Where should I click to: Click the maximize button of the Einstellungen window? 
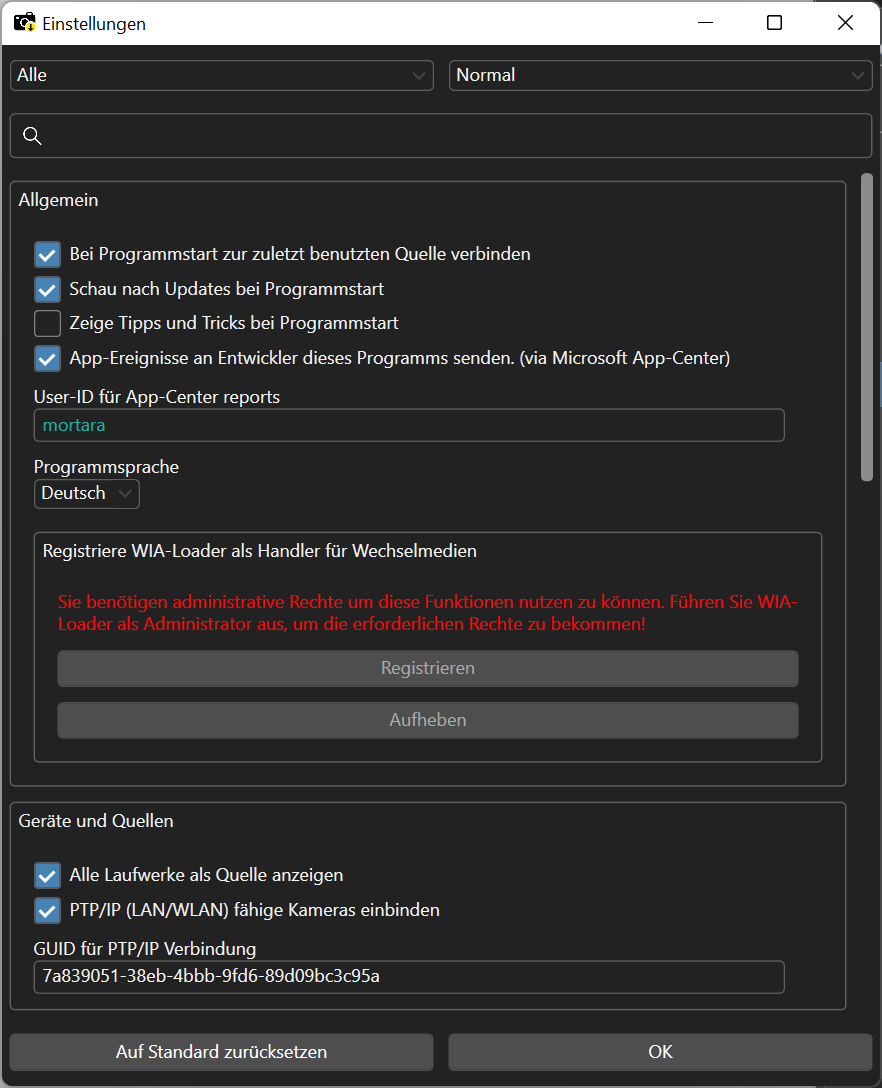point(773,21)
